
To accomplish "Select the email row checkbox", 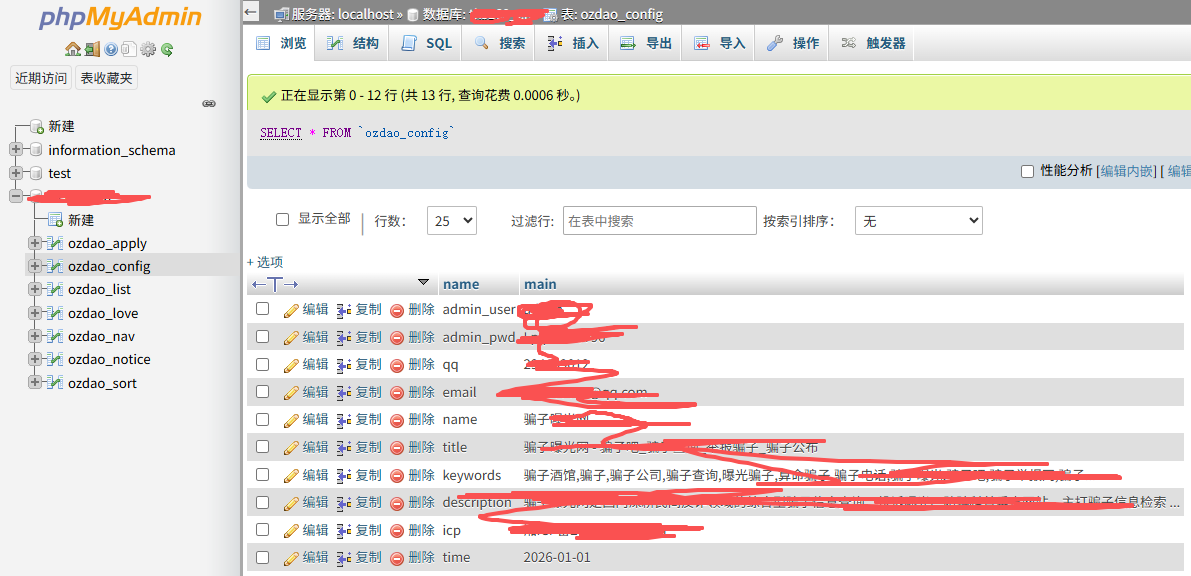I will point(262,391).
